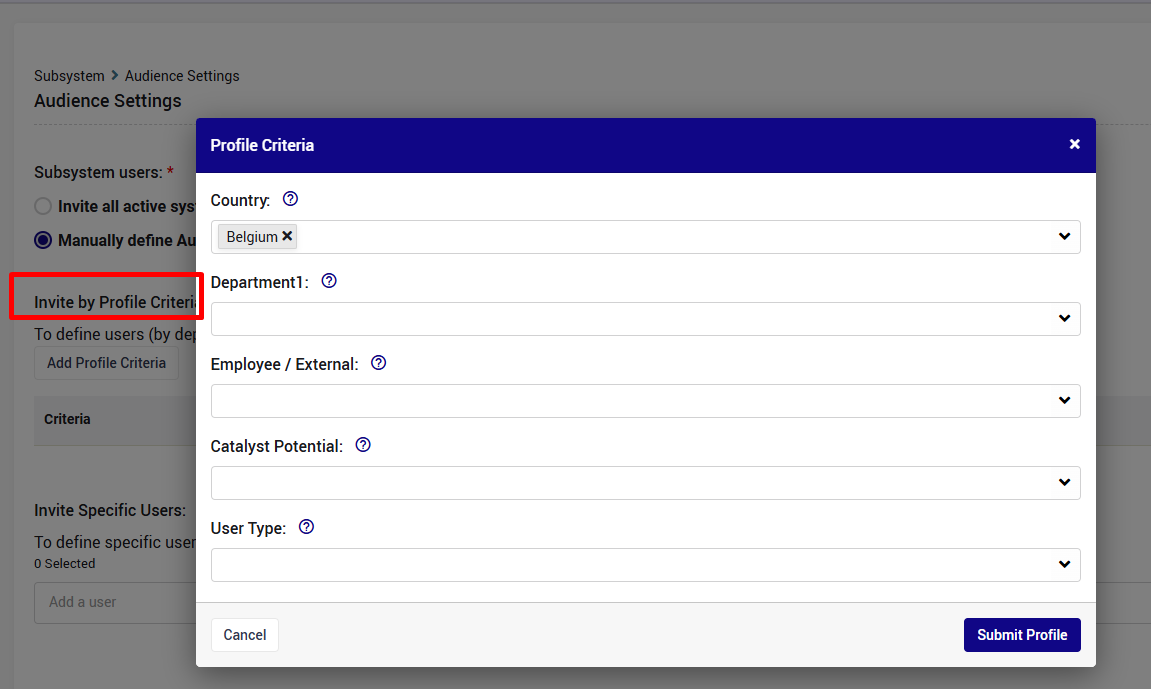Click the Subsystem users label
Screen dimensions: 1151x689
coord(98,172)
